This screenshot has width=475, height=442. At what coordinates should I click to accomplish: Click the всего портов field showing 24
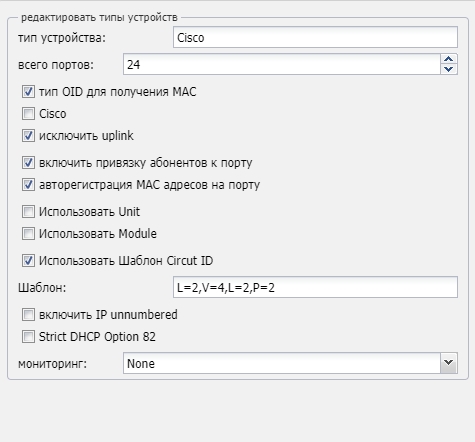tap(282, 64)
